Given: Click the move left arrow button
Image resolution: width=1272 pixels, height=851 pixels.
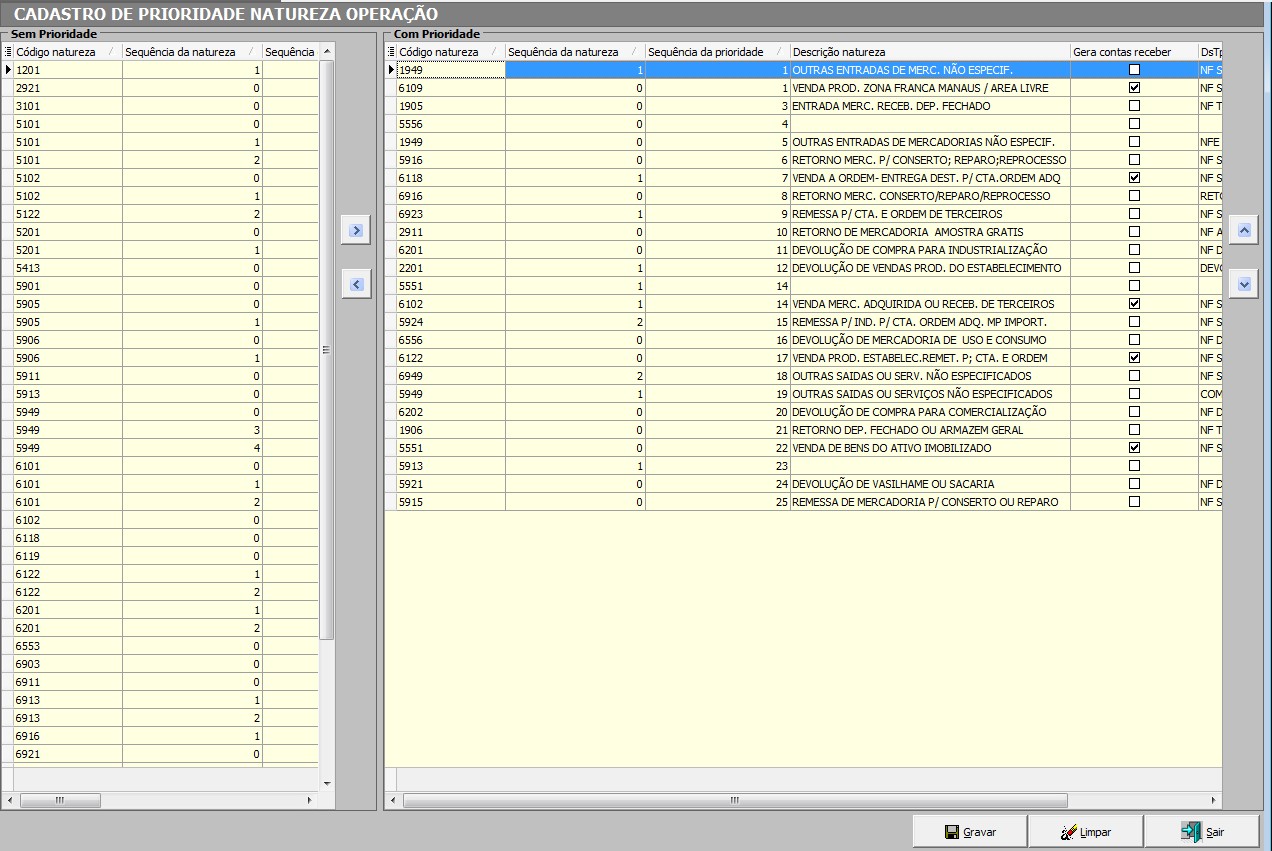Looking at the screenshot, I should pos(355,285).
